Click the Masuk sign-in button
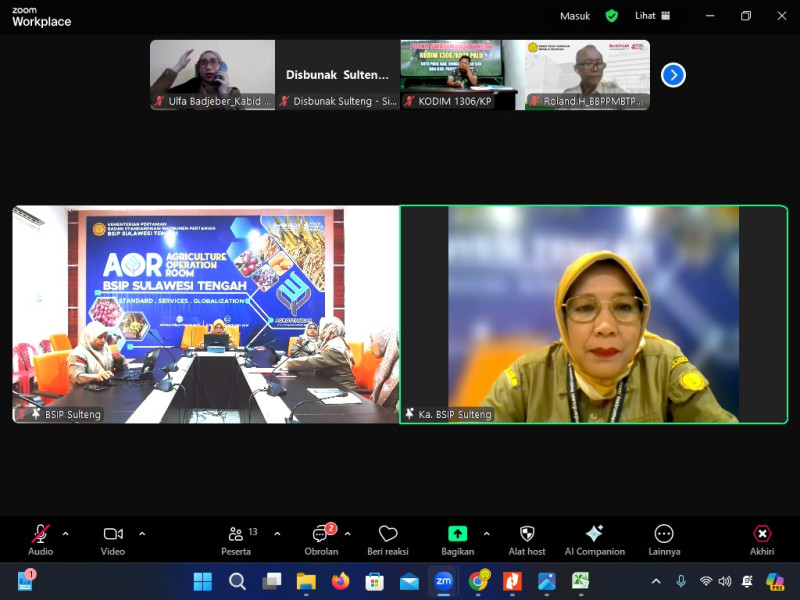Viewport: 800px width, 600px height. [x=575, y=16]
